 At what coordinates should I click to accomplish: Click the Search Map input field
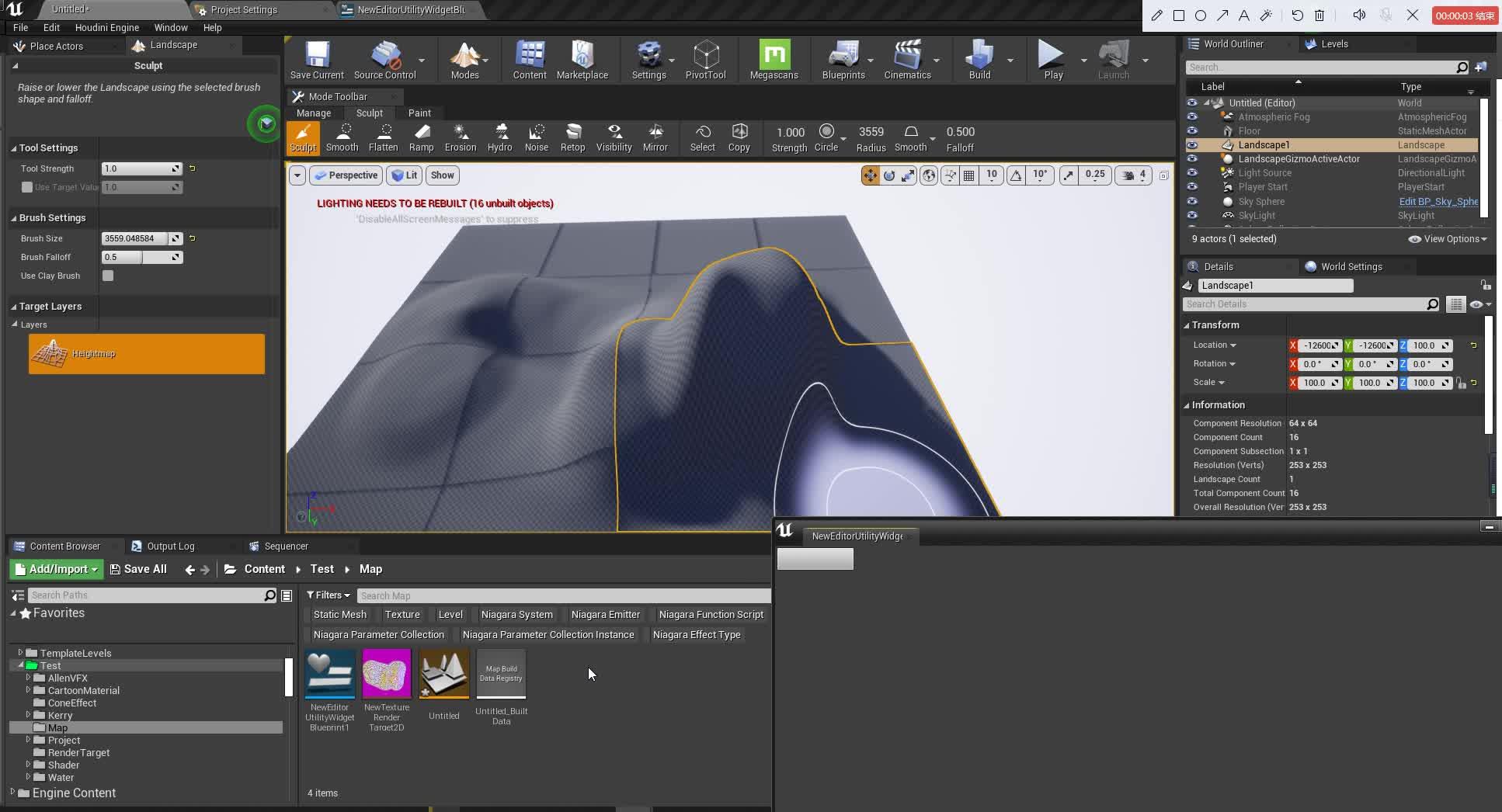point(564,595)
